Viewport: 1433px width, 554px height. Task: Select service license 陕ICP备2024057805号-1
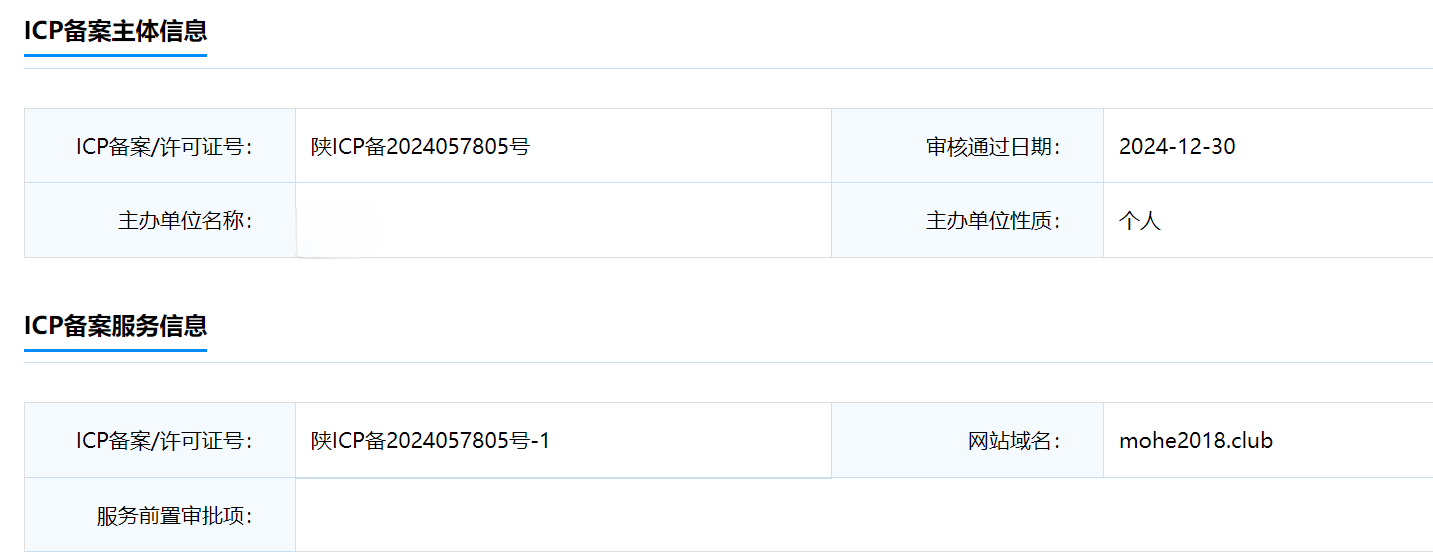click(431, 441)
